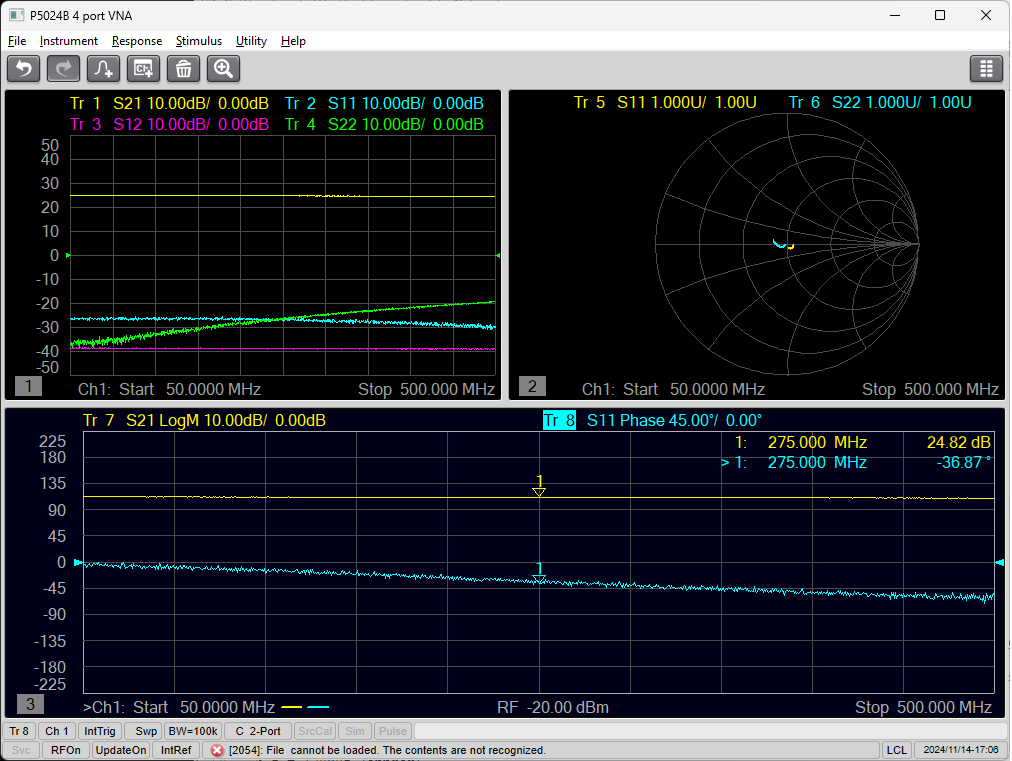Click RF -20.00 dBm power readout
The height and width of the screenshot is (761, 1012).
[x=553, y=707]
